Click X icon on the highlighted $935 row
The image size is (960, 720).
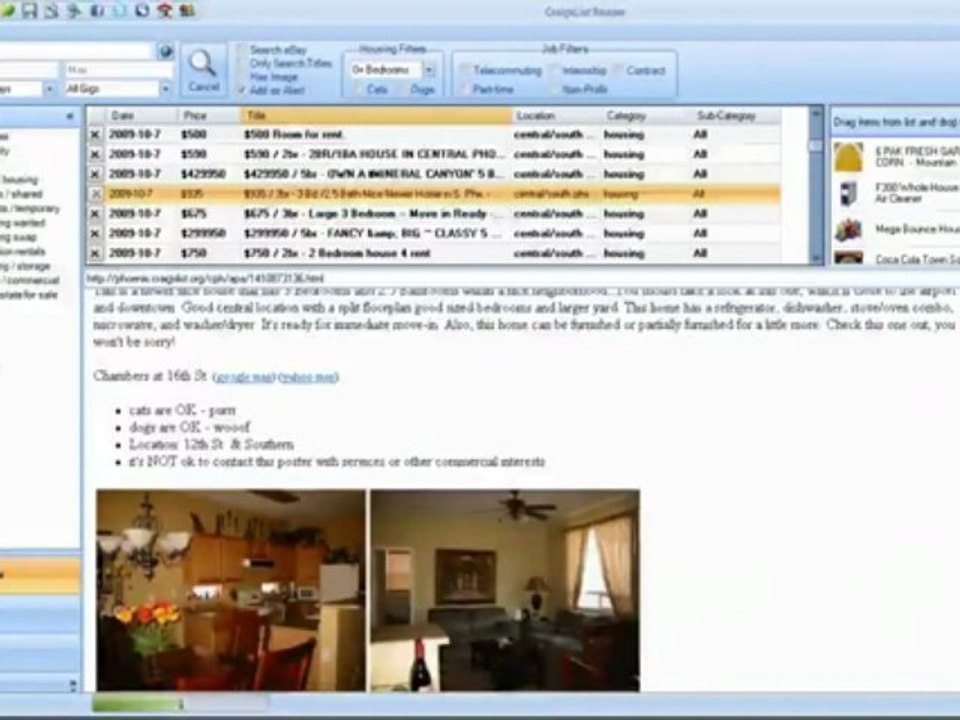point(95,194)
